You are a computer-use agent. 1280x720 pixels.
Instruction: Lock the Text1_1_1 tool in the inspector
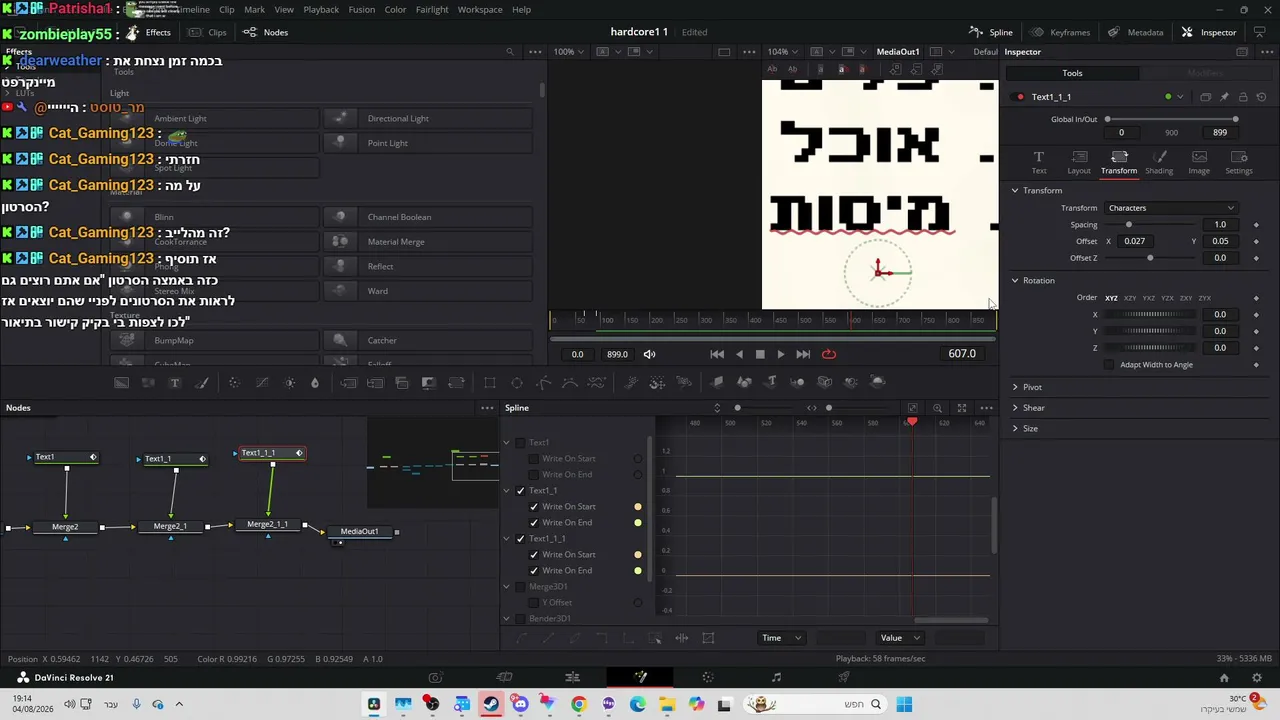[x=1243, y=97]
